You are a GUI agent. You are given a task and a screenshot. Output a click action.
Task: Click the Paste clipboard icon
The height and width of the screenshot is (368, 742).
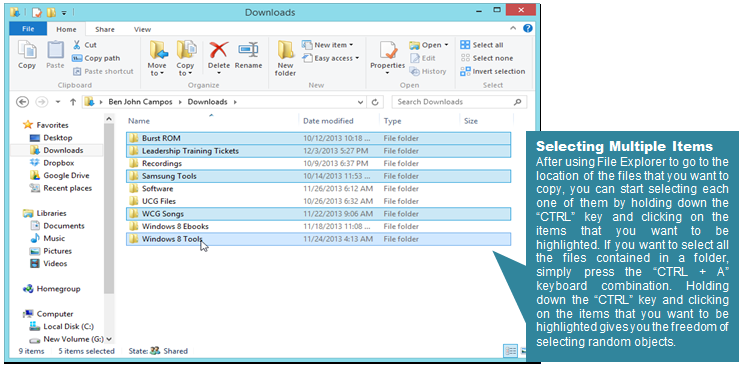pyautogui.click(x=55, y=50)
